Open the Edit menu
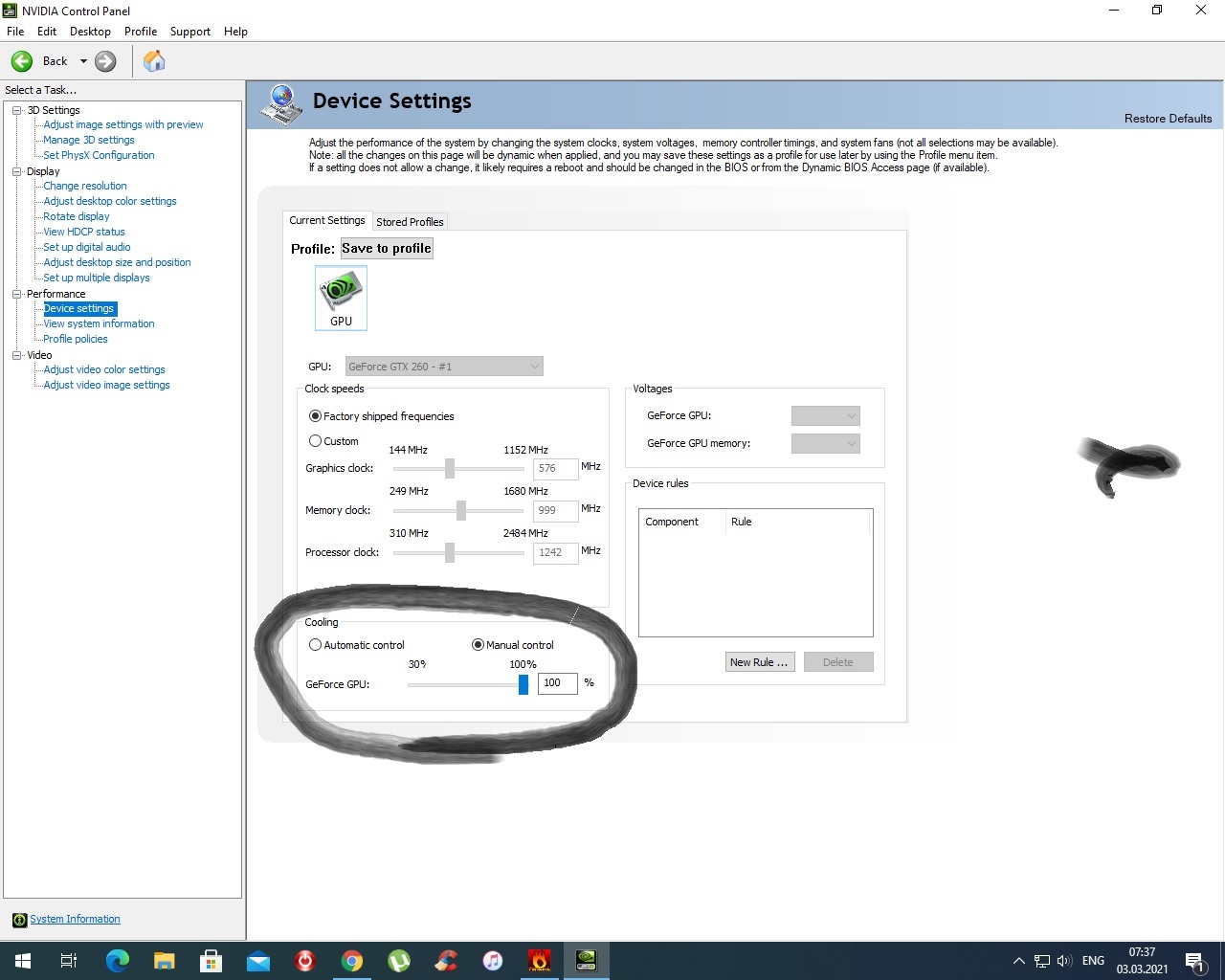The image size is (1225, 980). click(x=47, y=32)
